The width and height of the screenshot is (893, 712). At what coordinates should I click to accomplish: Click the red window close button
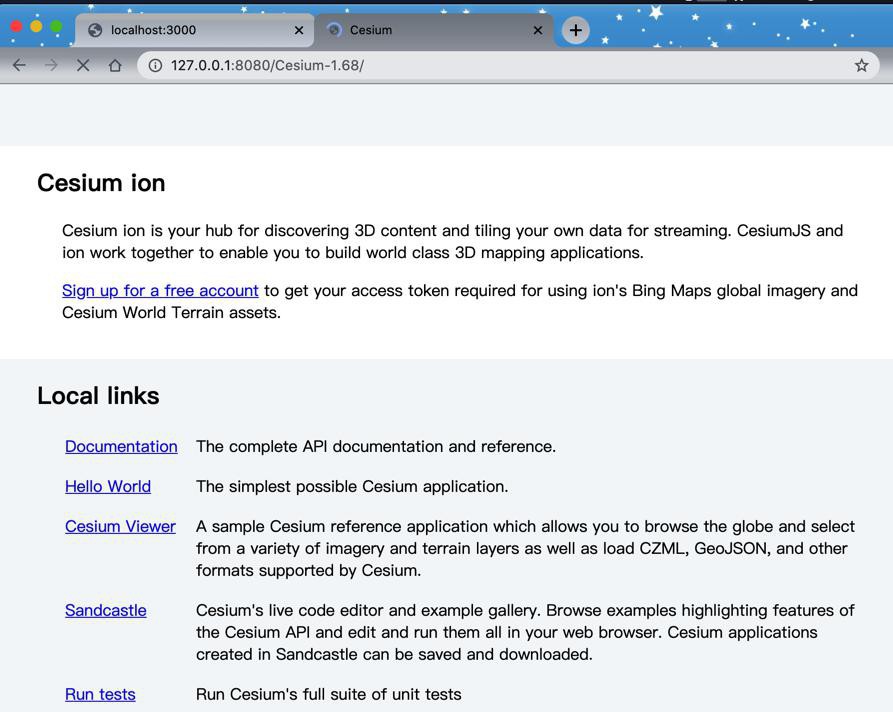point(16,26)
